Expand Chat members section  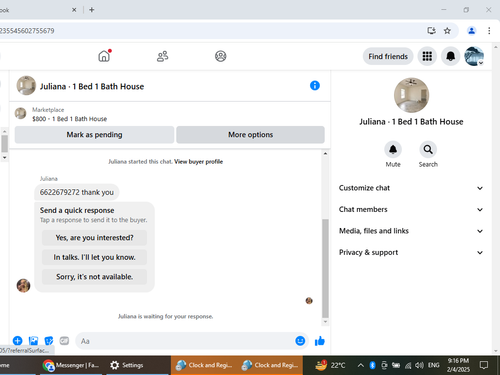[x=411, y=209]
